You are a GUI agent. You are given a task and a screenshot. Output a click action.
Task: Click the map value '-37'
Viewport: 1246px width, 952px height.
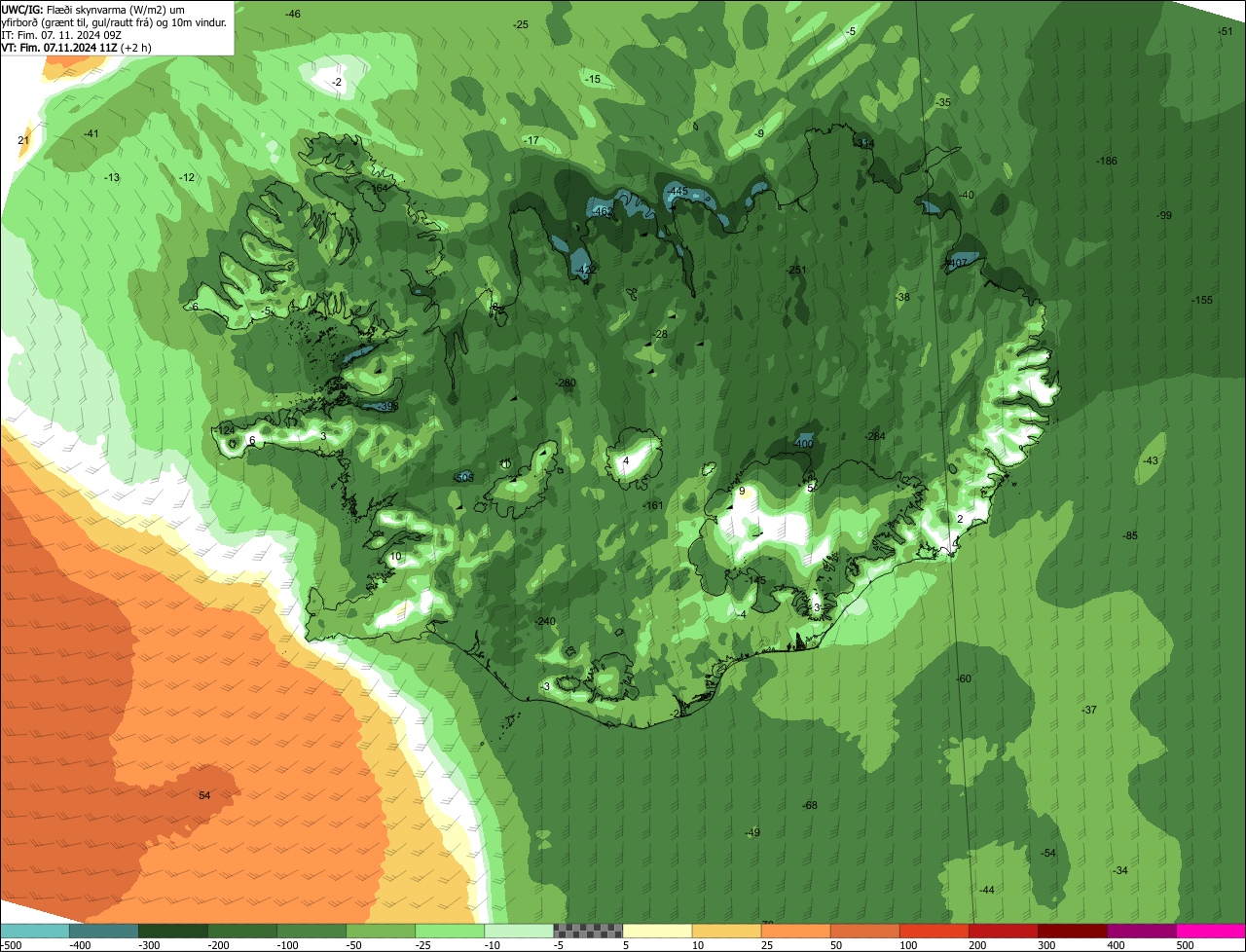pos(1089,710)
